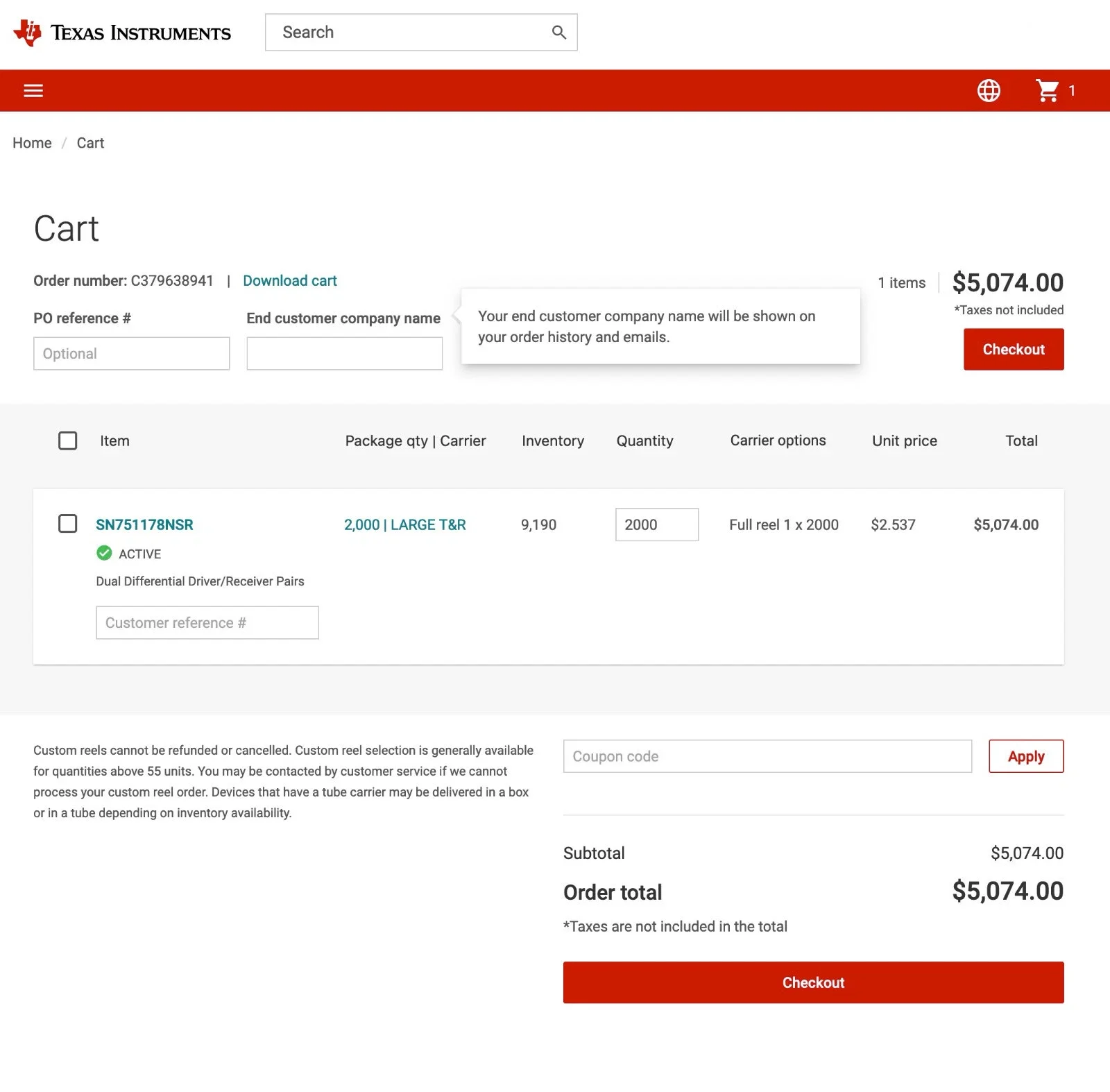Click the Quantity column header
This screenshot has height=1092, width=1110.
(x=644, y=441)
